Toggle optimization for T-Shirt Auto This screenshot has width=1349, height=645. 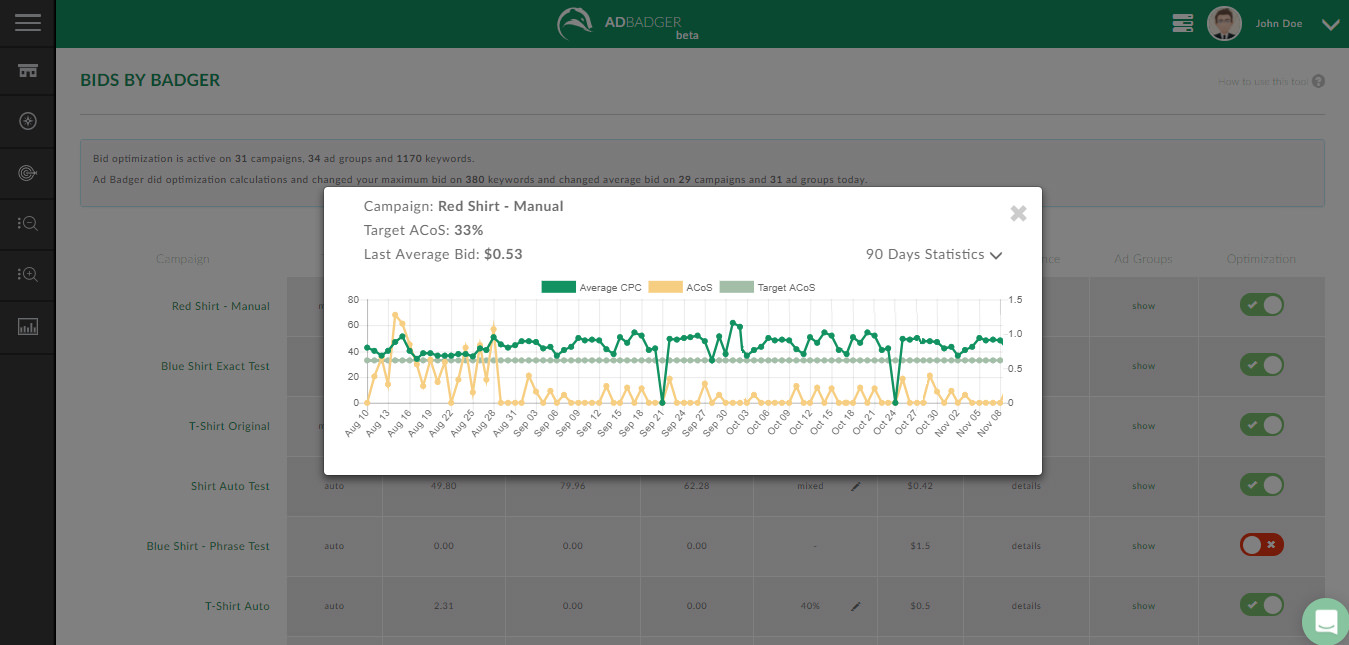tap(1261, 605)
